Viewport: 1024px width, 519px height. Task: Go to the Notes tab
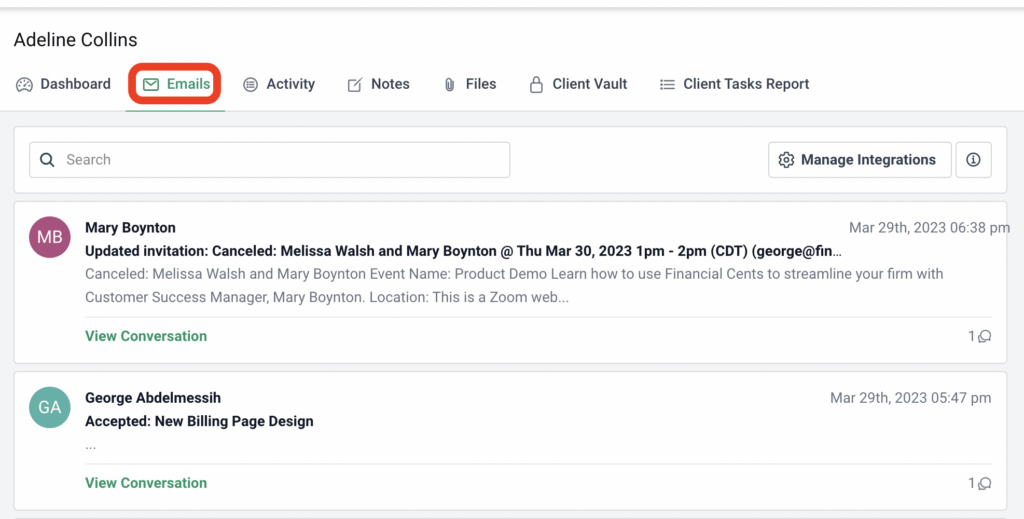[x=378, y=84]
